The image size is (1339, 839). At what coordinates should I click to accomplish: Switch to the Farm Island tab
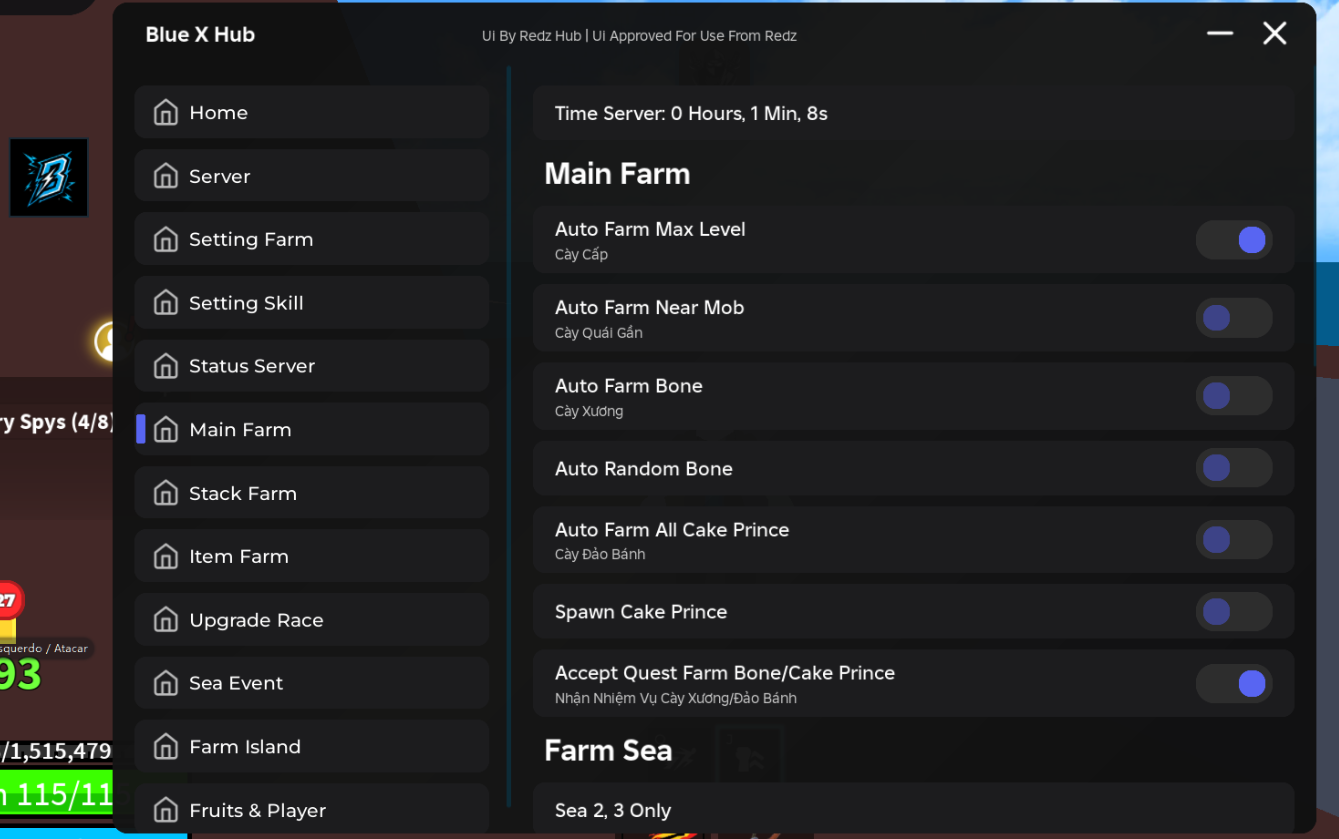(x=311, y=747)
